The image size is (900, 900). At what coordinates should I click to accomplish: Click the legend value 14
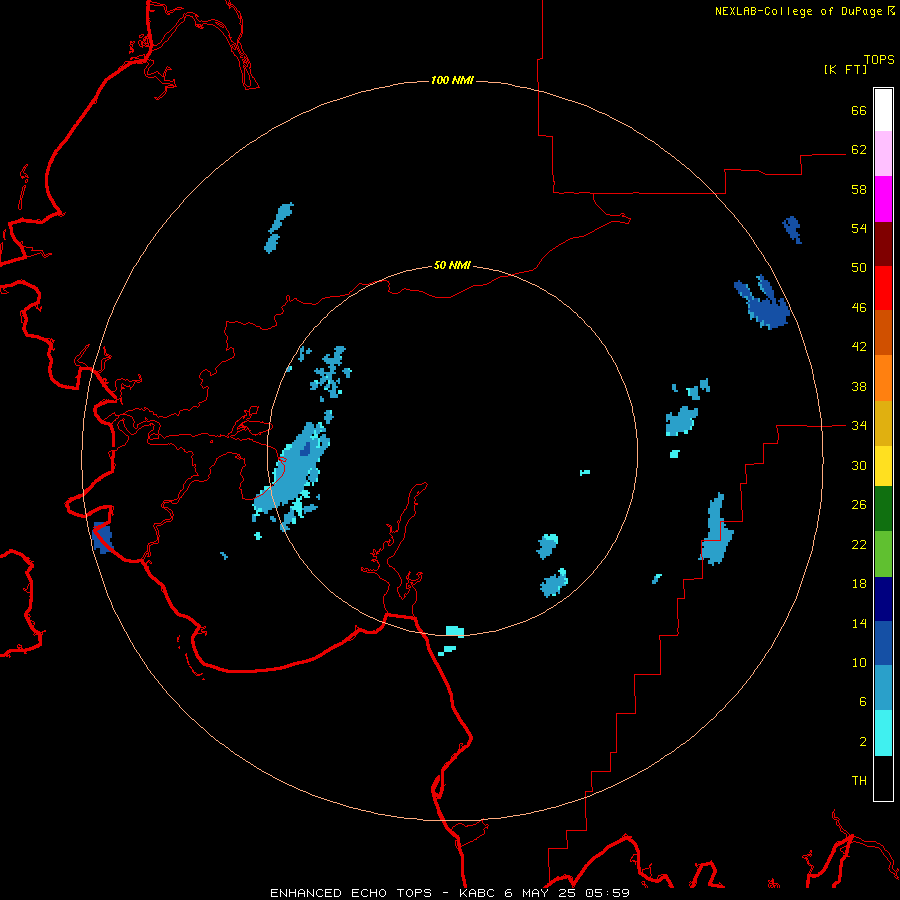[859, 623]
